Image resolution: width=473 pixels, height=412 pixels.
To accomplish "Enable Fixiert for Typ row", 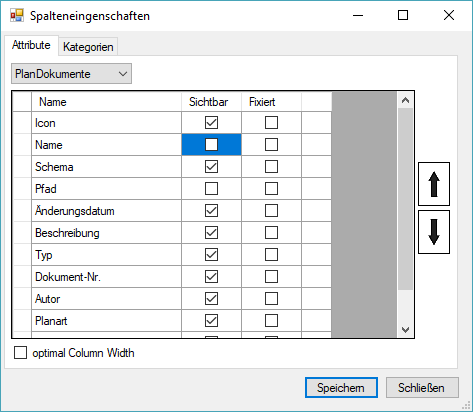I will point(271,255).
